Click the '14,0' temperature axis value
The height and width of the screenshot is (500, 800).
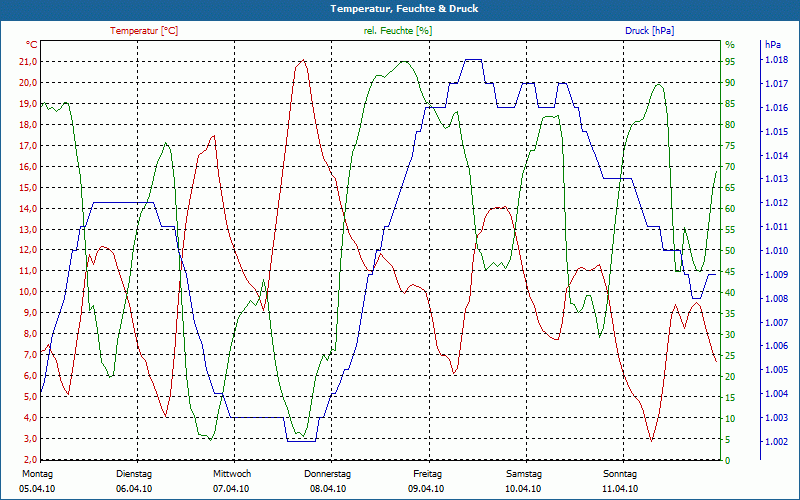click(x=28, y=208)
